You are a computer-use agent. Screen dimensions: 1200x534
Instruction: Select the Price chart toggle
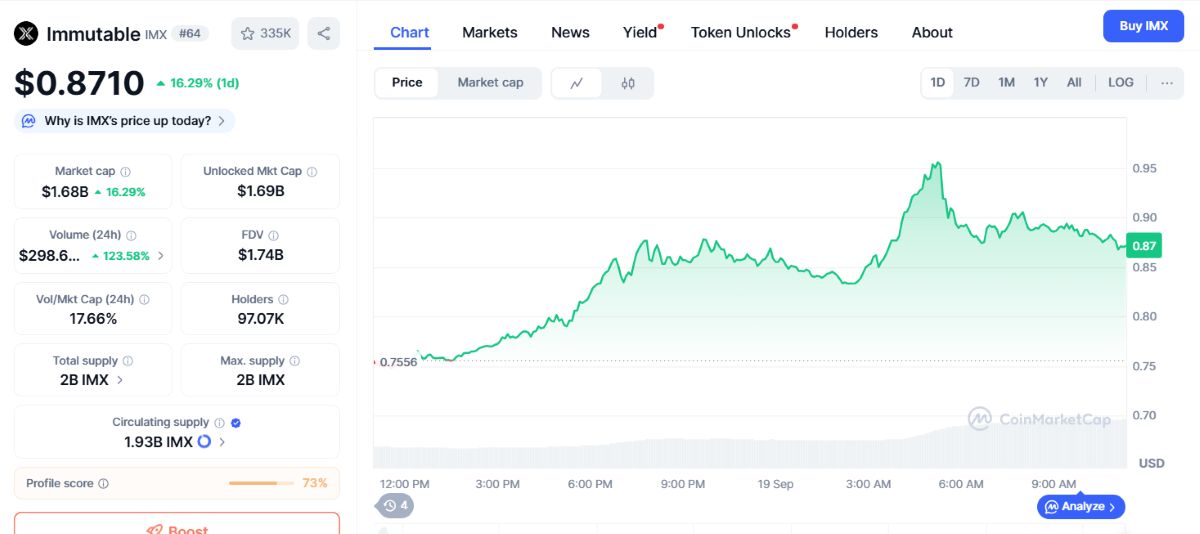pos(407,83)
